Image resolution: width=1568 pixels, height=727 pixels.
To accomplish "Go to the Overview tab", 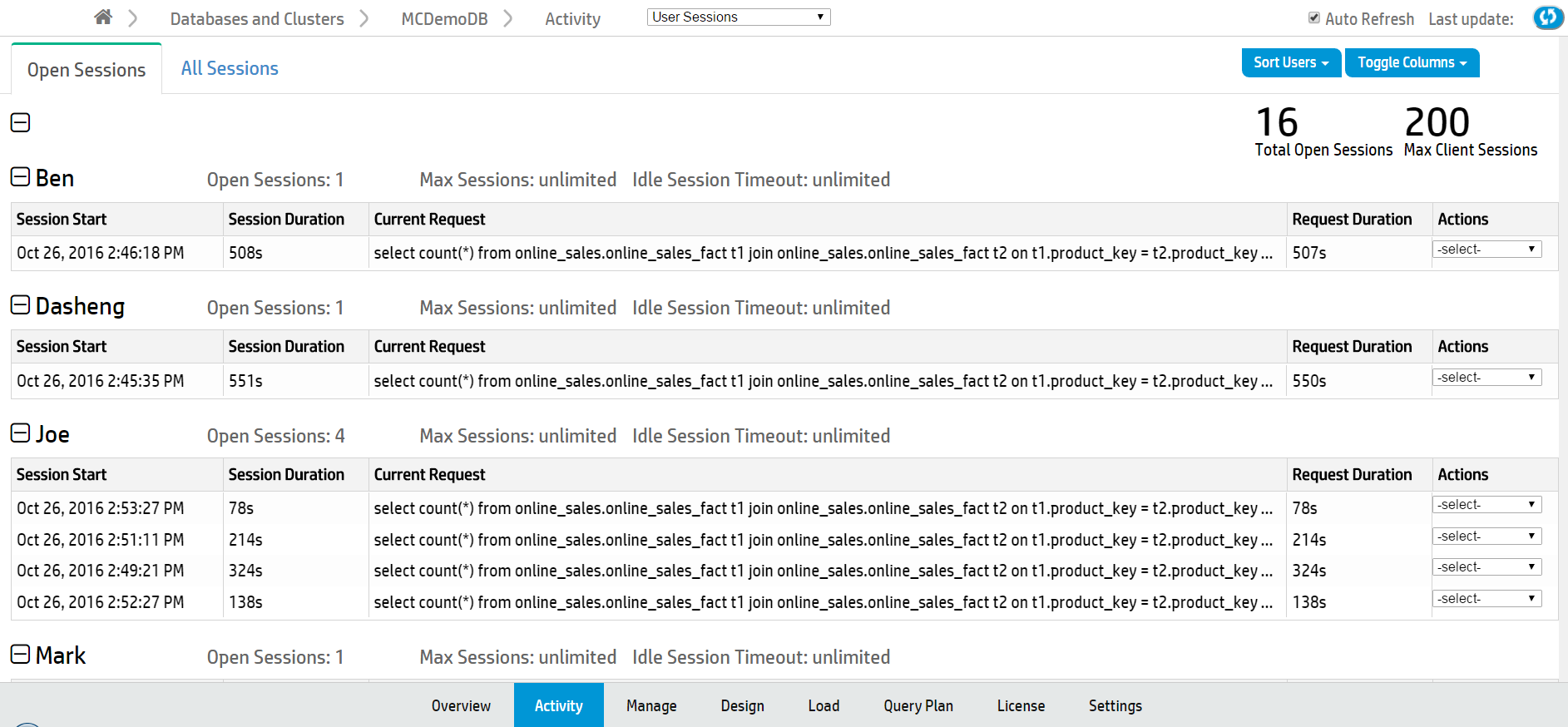I will tap(461, 706).
